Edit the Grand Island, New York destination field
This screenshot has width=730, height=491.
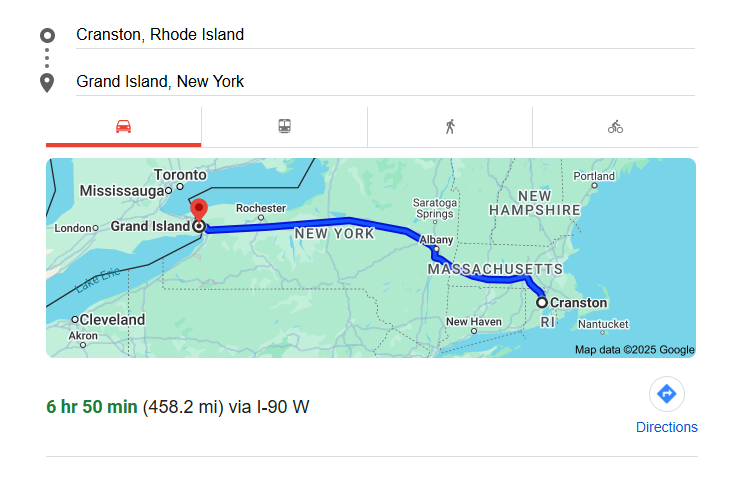pos(380,82)
